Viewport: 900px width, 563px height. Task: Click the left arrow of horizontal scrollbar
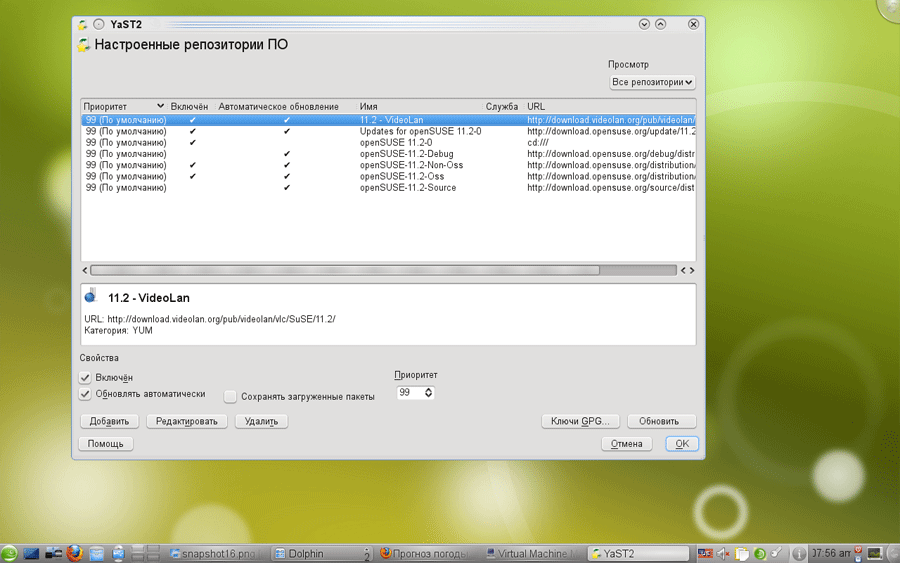(85, 270)
